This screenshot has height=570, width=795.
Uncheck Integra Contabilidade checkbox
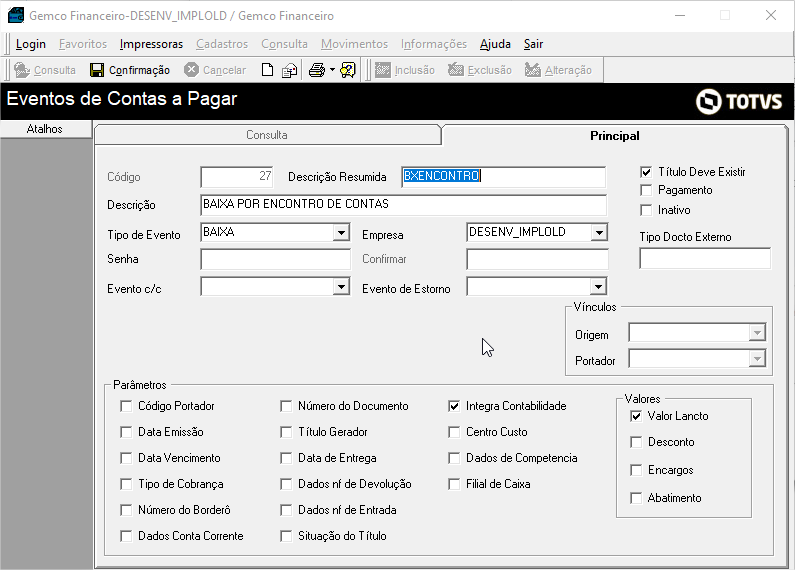point(454,406)
